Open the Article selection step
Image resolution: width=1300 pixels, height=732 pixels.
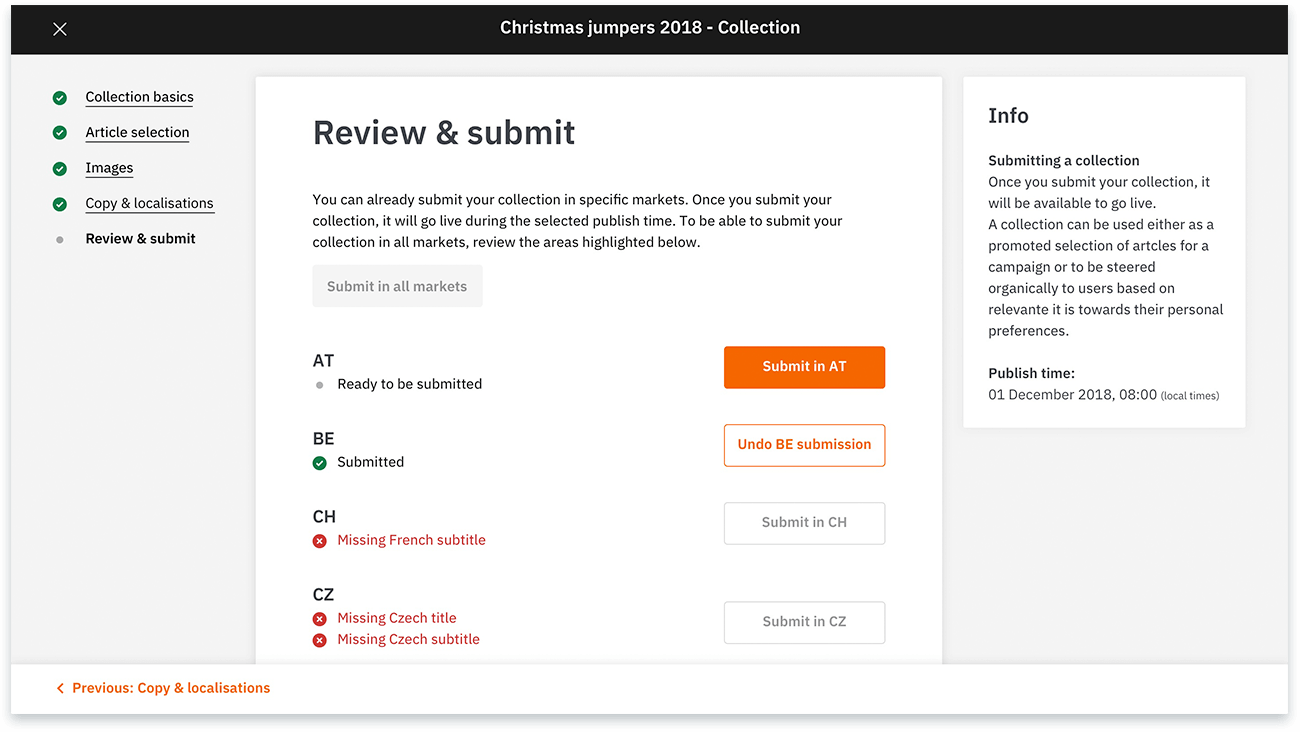[137, 132]
